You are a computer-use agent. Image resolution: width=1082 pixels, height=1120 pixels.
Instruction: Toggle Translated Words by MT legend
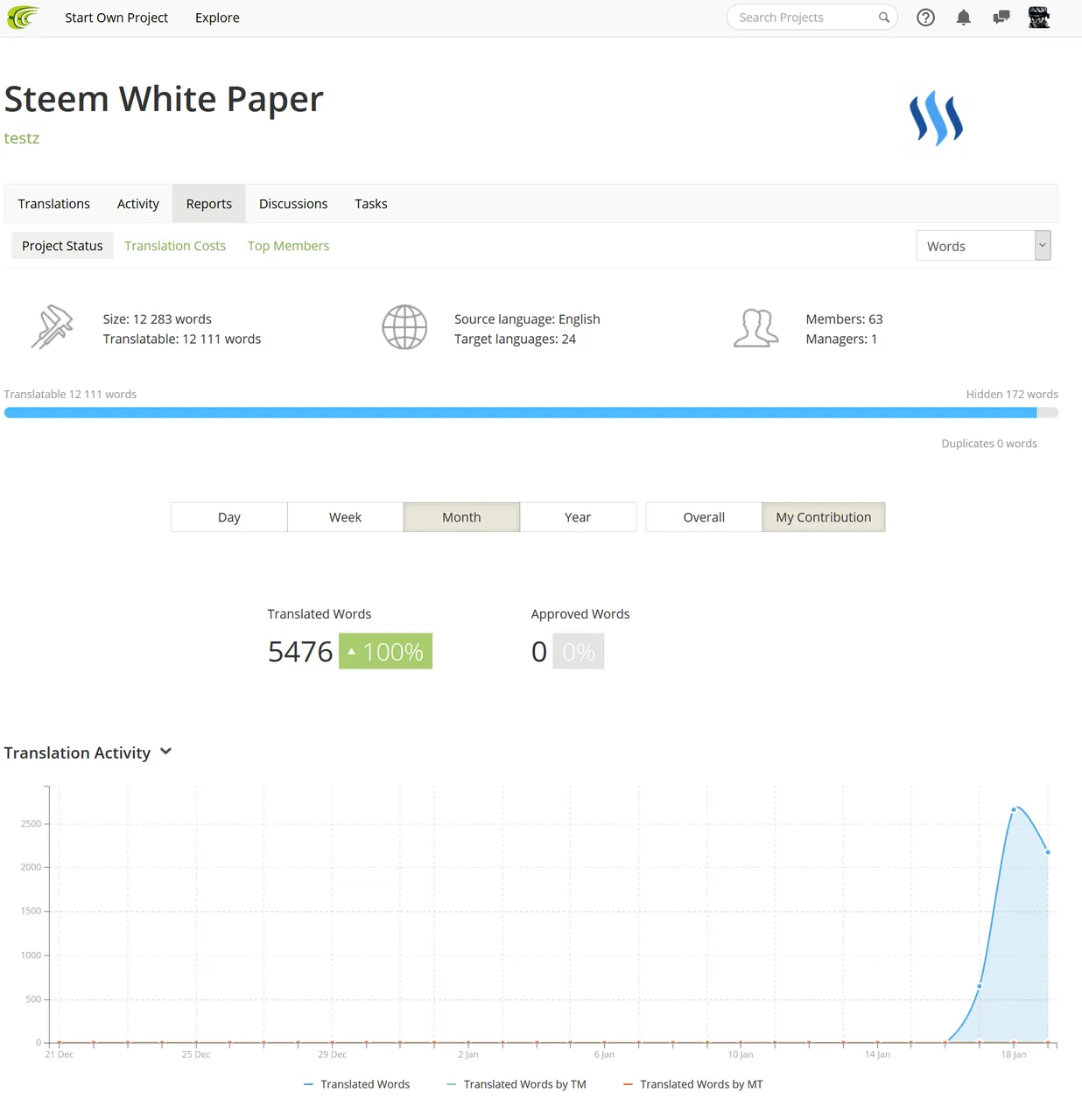coord(692,1084)
